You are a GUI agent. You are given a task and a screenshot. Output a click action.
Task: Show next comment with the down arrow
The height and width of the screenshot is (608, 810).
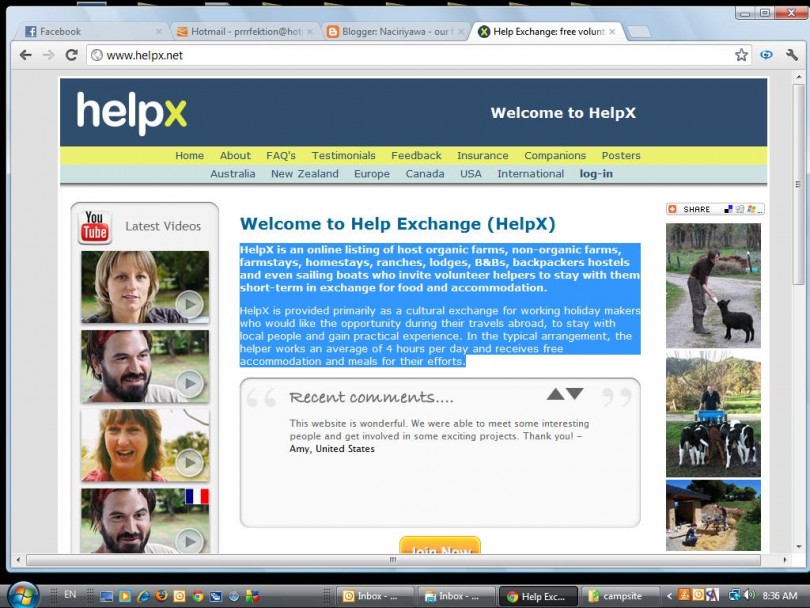[x=574, y=394]
